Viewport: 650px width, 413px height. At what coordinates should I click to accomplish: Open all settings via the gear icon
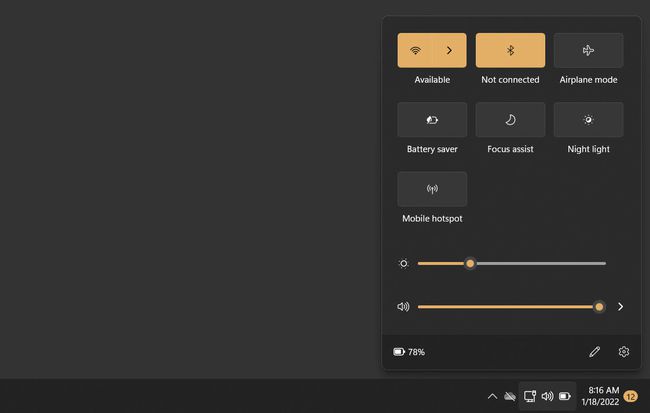tap(623, 352)
